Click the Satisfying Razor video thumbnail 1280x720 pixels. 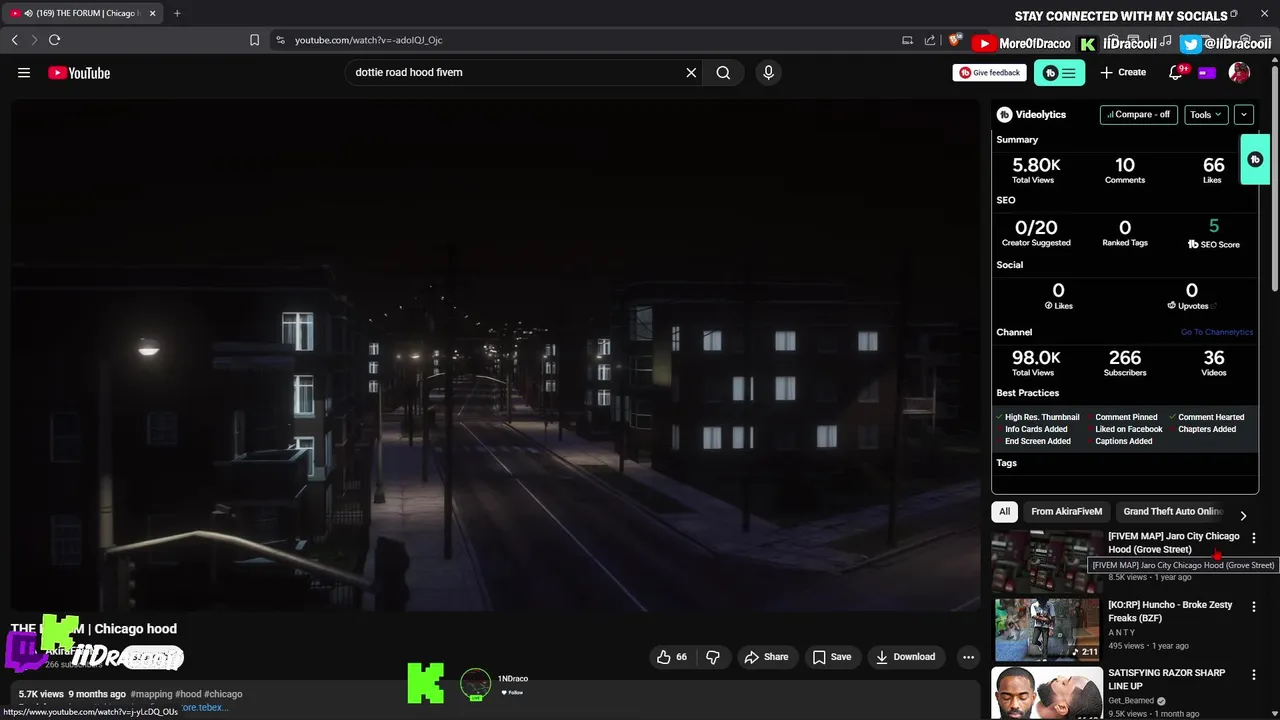(x=1046, y=693)
